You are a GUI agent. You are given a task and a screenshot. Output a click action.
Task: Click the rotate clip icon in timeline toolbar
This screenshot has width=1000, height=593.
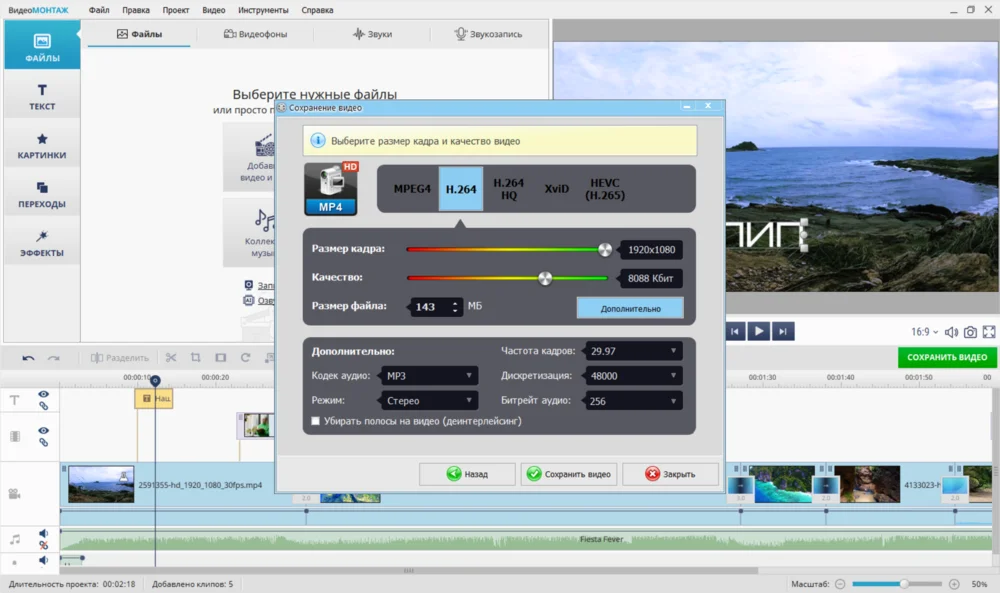[x=245, y=357]
